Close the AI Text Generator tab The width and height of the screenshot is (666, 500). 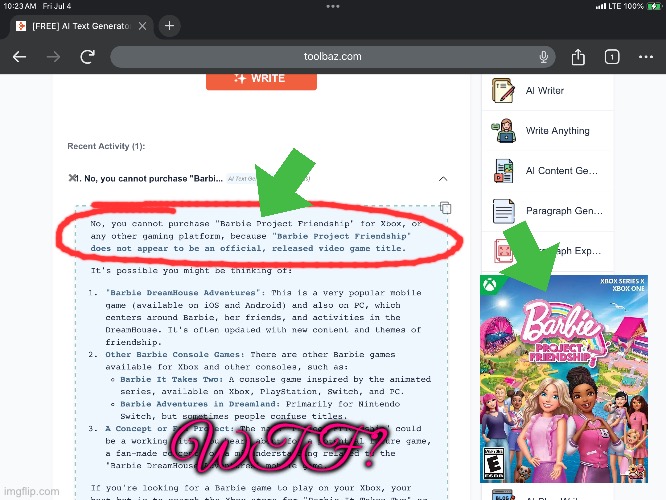tap(143, 26)
